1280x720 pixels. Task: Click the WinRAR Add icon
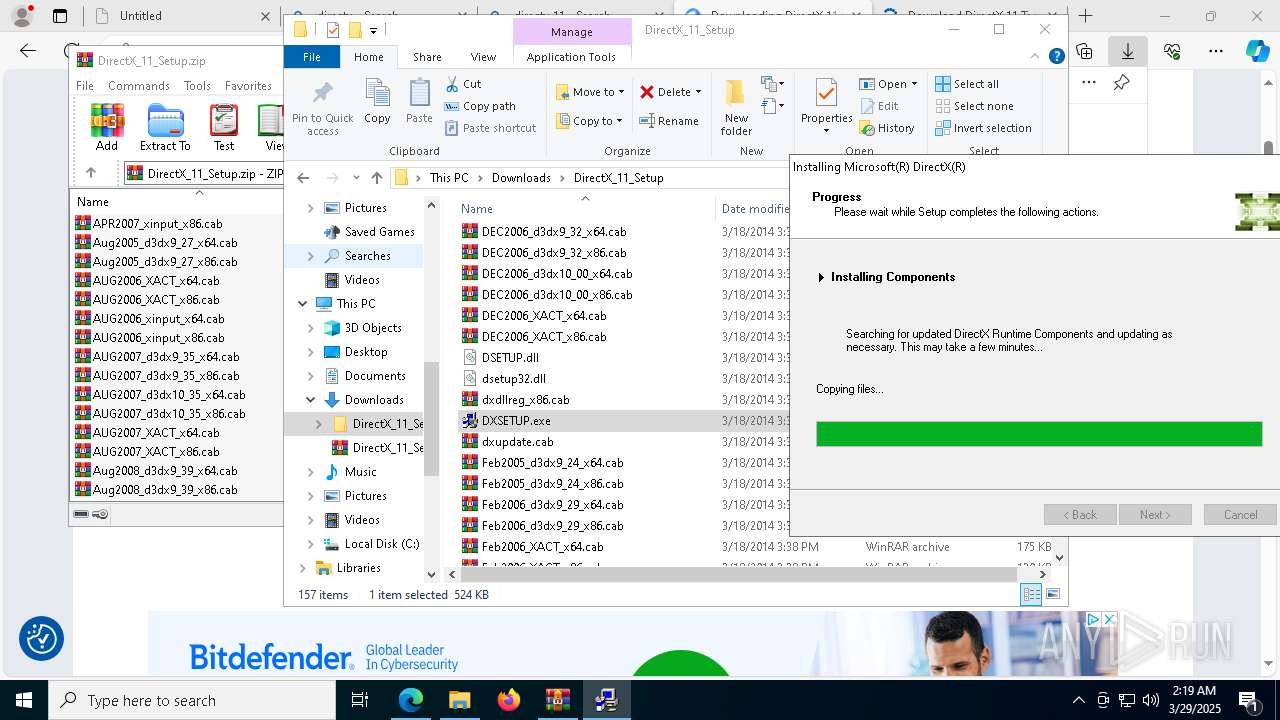[107, 127]
